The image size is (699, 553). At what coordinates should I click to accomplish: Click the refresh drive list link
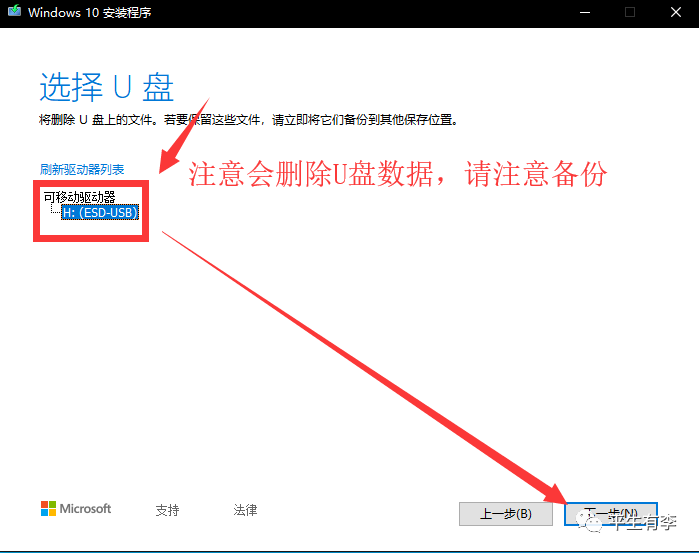click(82, 169)
